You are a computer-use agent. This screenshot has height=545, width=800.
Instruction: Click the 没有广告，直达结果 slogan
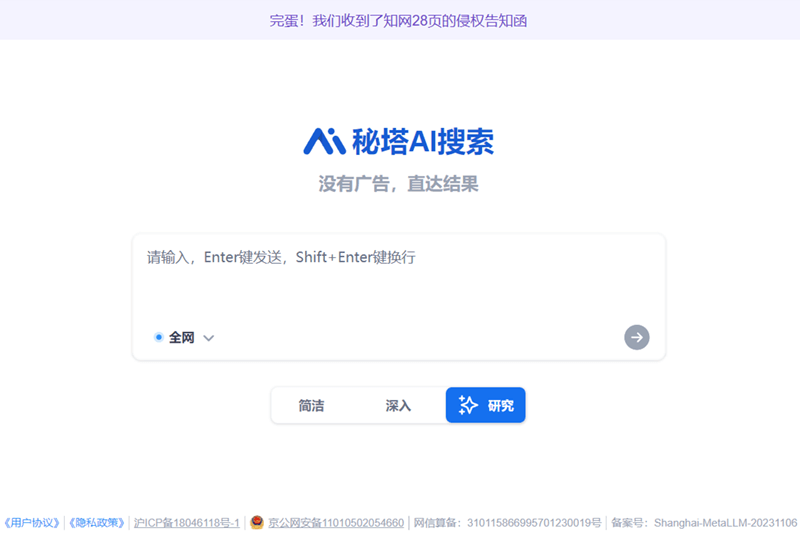coord(398,184)
